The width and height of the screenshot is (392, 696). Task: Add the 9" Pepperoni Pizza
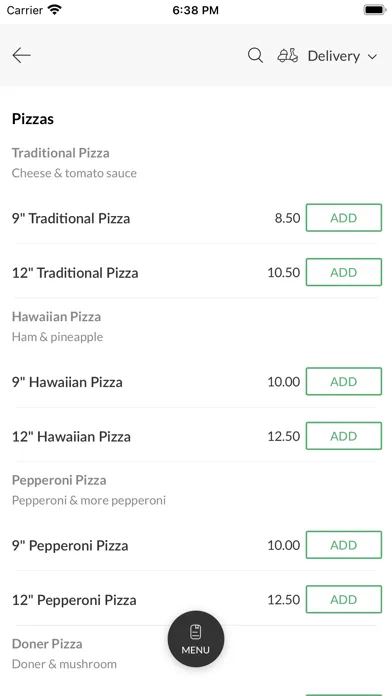coord(344,545)
